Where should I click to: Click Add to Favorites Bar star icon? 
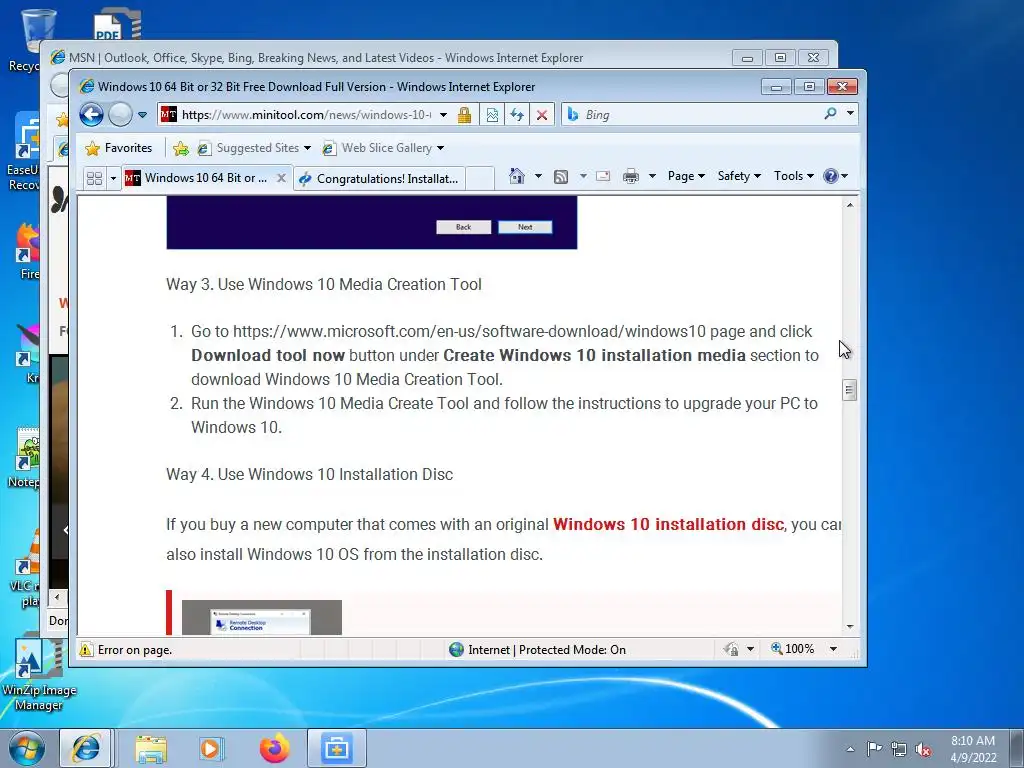pyautogui.click(x=181, y=149)
